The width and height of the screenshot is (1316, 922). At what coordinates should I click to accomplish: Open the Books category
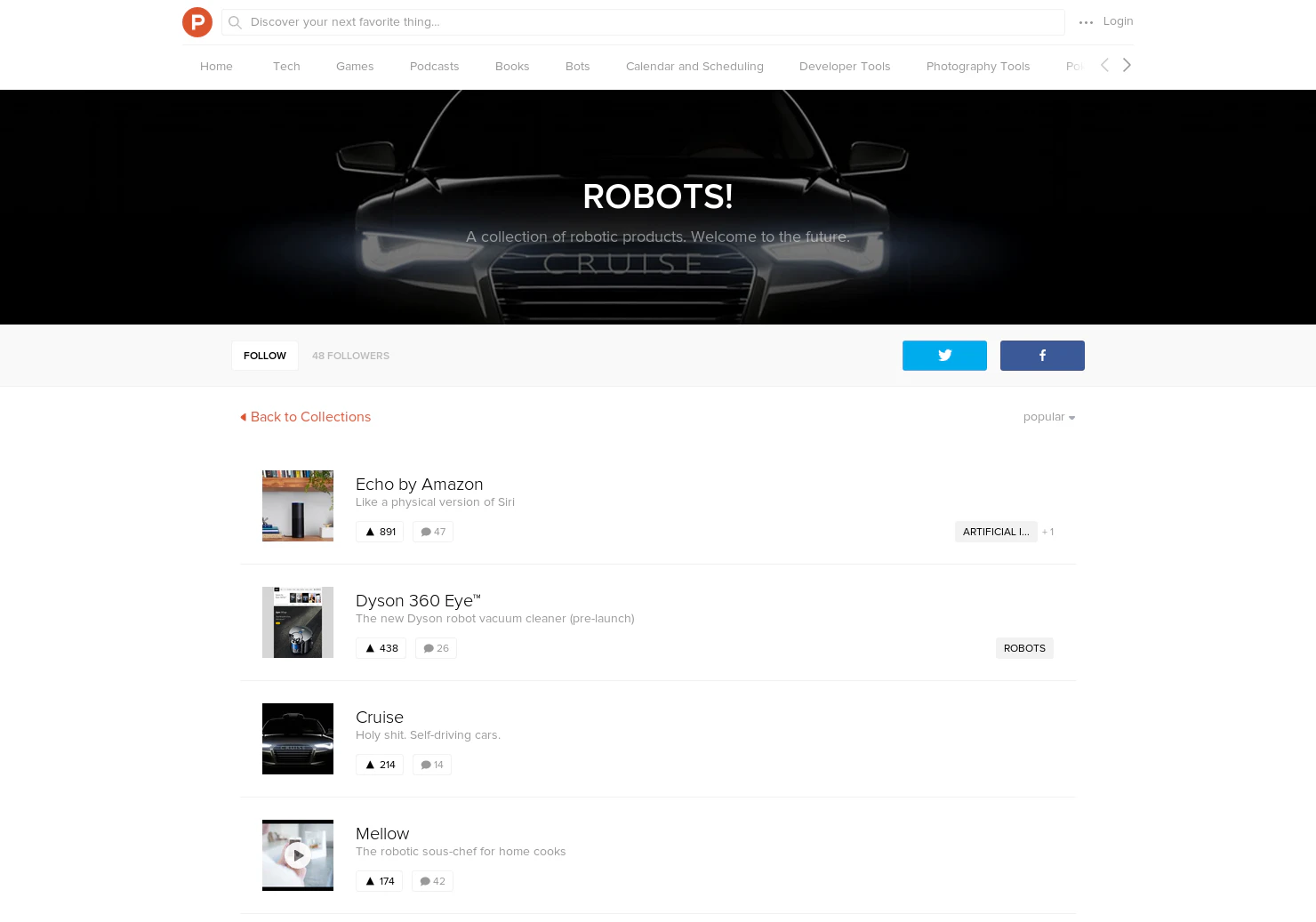[512, 67]
